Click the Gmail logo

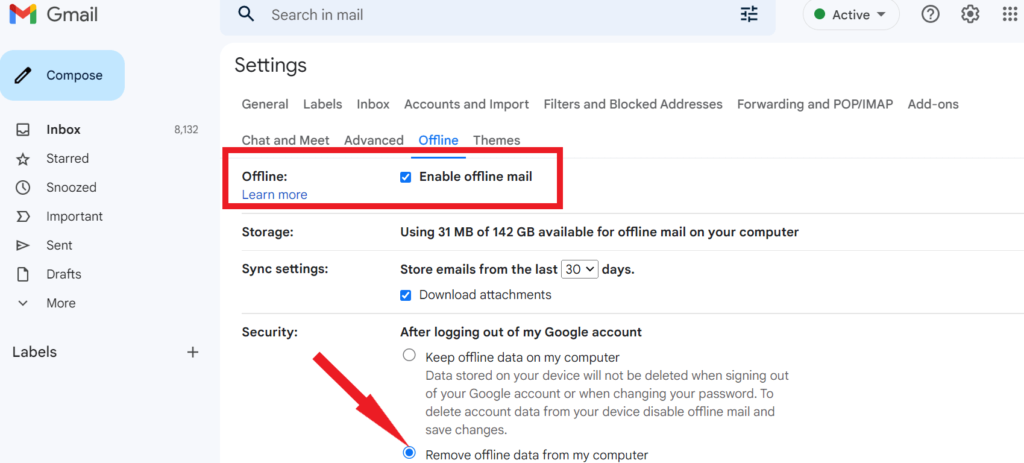54,14
